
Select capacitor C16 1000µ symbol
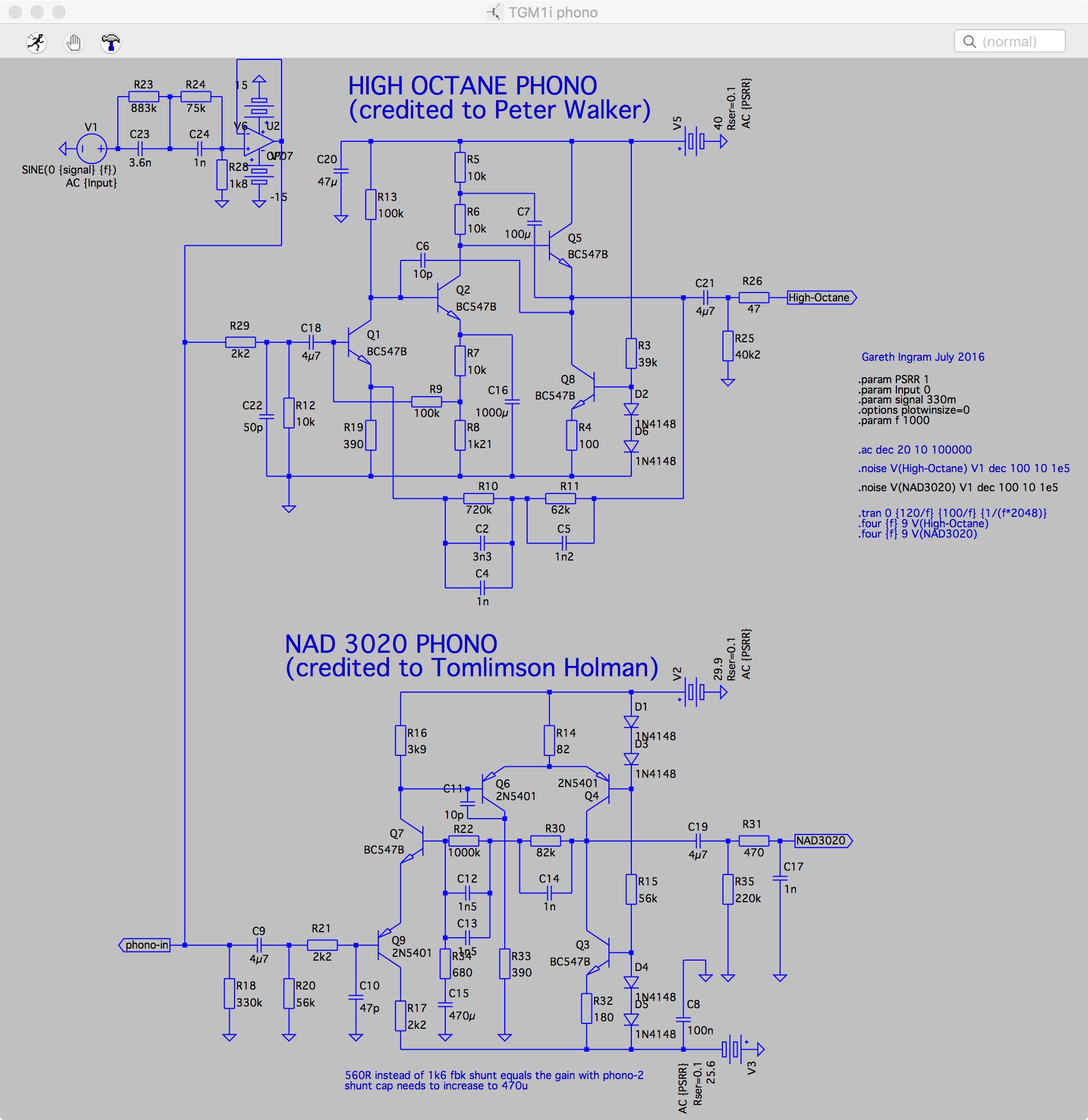point(512,402)
